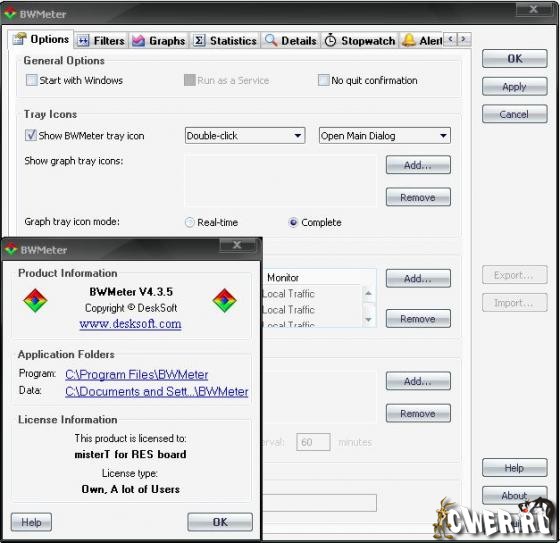Screen dimensions: 560x543
Task: Close the main BWMeter options window
Action: (x=534, y=9)
